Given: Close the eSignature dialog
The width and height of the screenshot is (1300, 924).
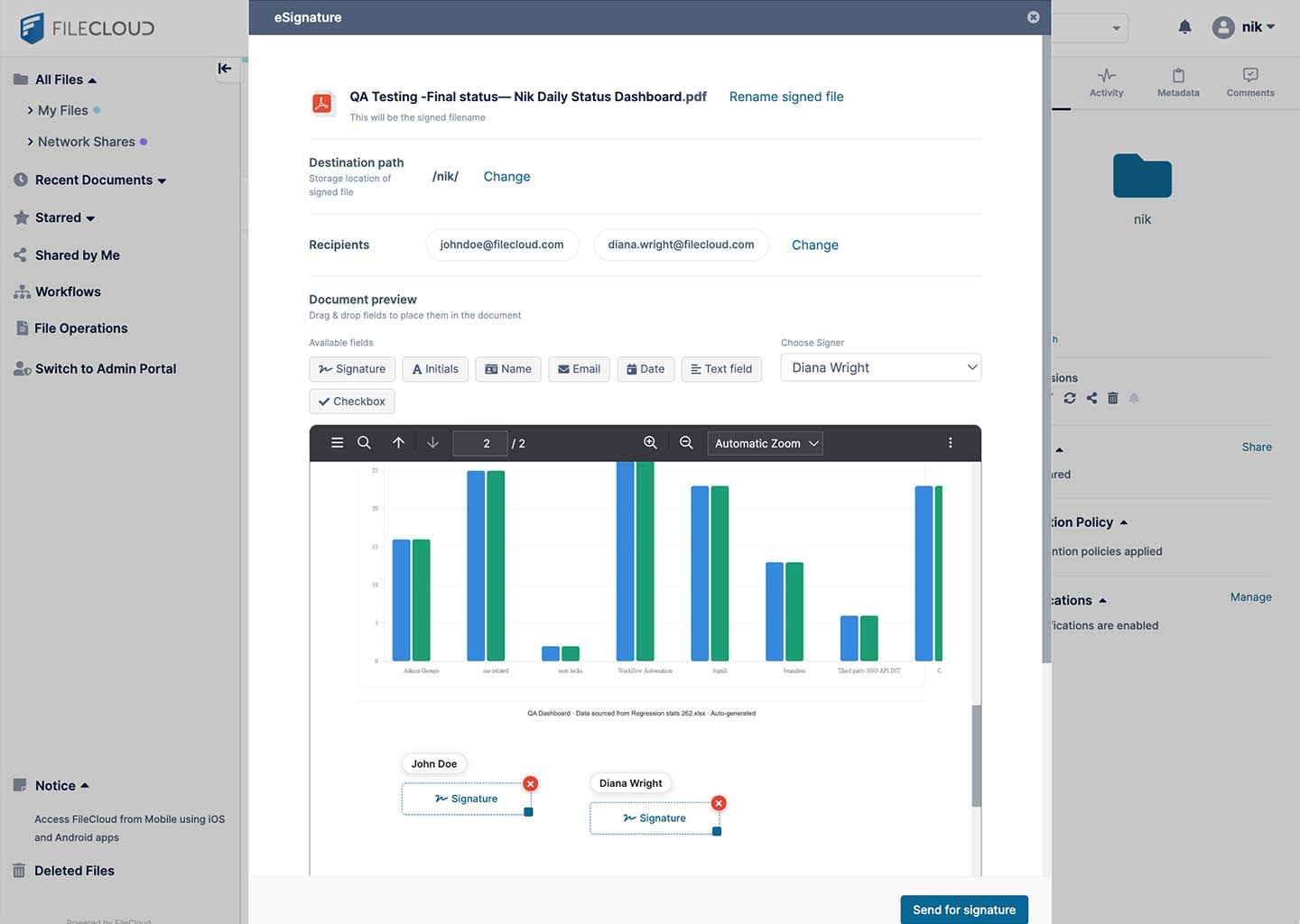Looking at the screenshot, I should click(1033, 17).
